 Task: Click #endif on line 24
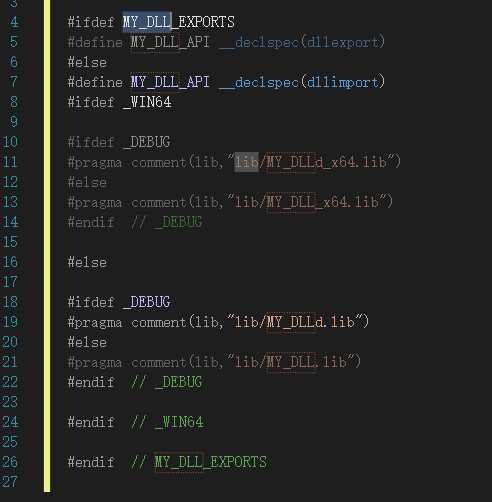tap(91, 422)
